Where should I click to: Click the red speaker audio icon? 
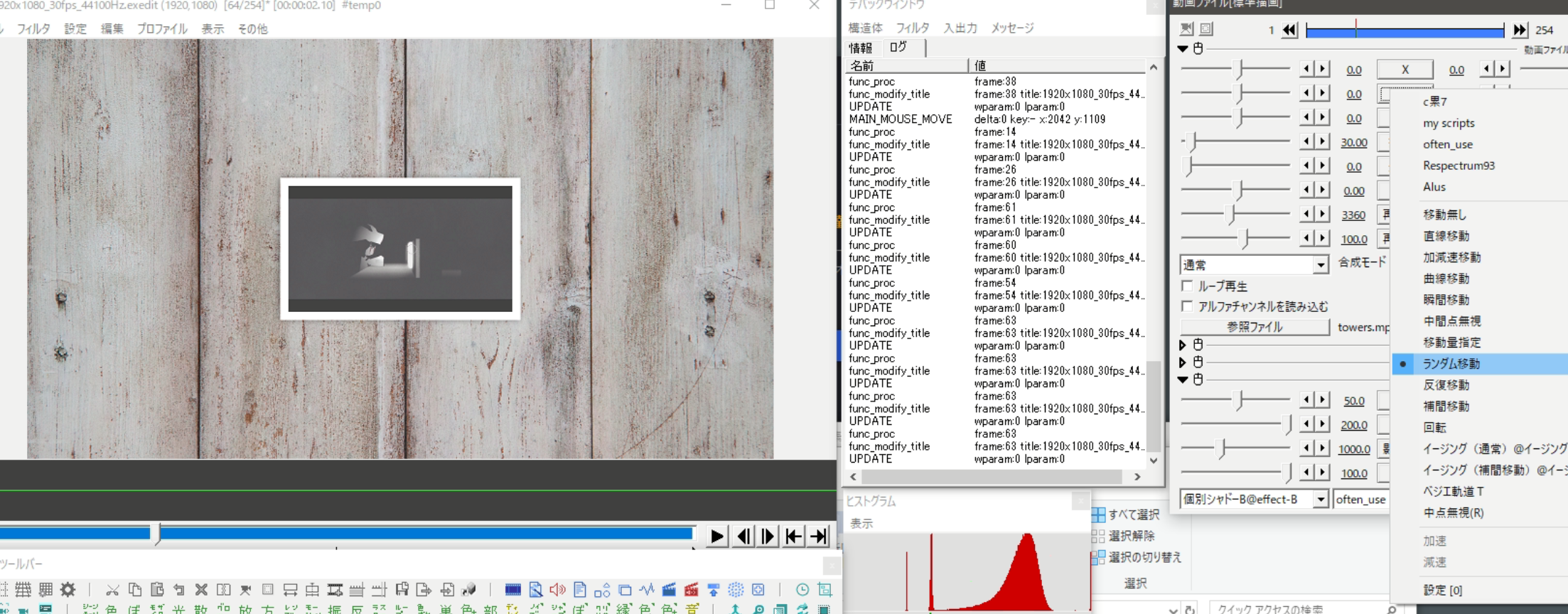pos(557,589)
